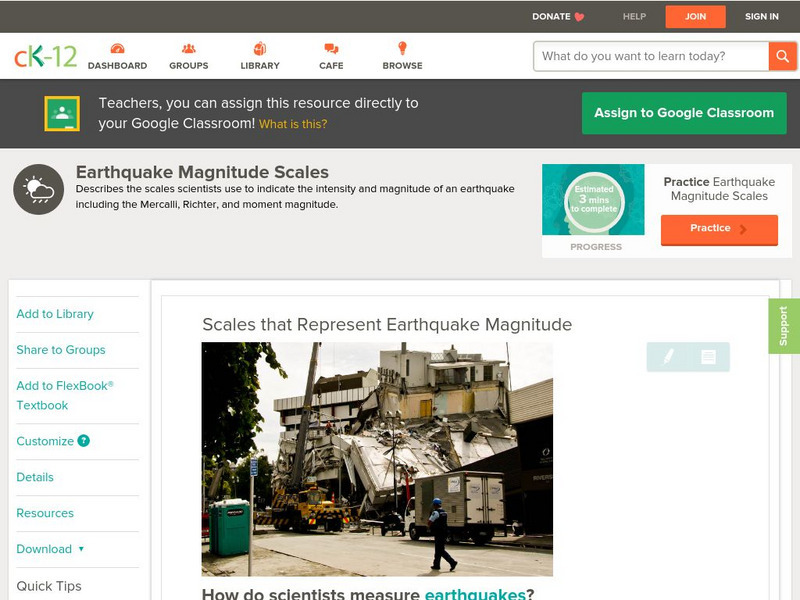Viewport: 800px width, 600px height.
Task: Click the Download link
Action: (x=44, y=549)
